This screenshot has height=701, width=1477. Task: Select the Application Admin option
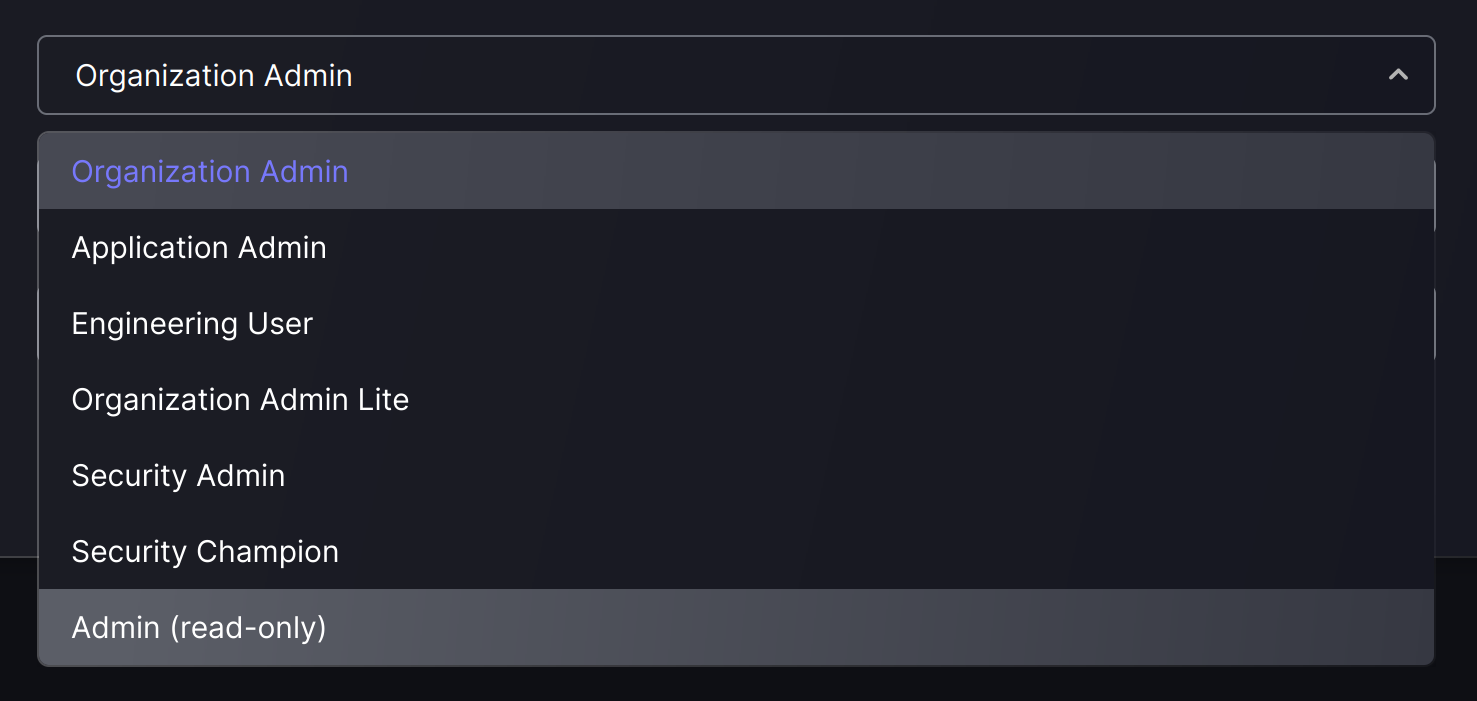pyautogui.click(x=736, y=247)
